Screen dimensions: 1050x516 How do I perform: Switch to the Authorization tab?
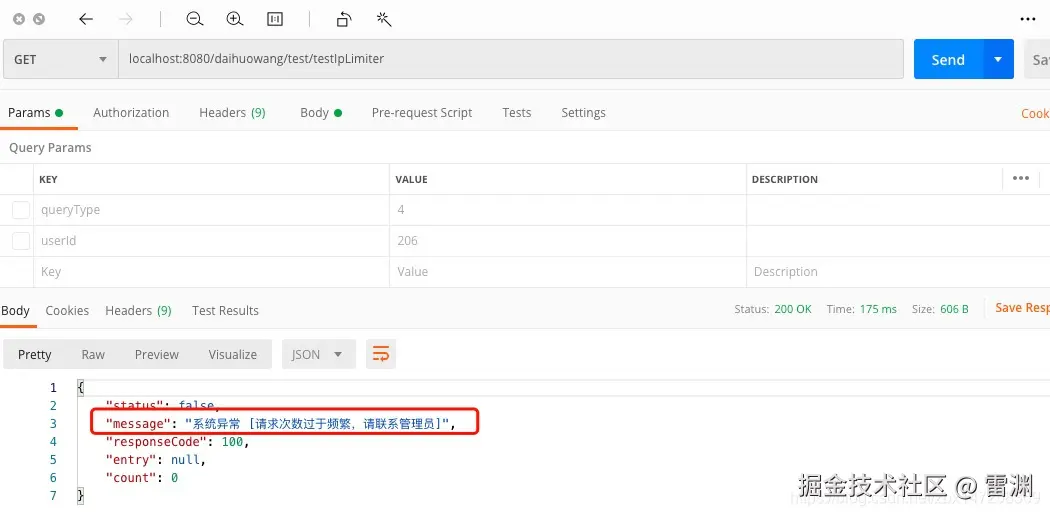(x=131, y=112)
